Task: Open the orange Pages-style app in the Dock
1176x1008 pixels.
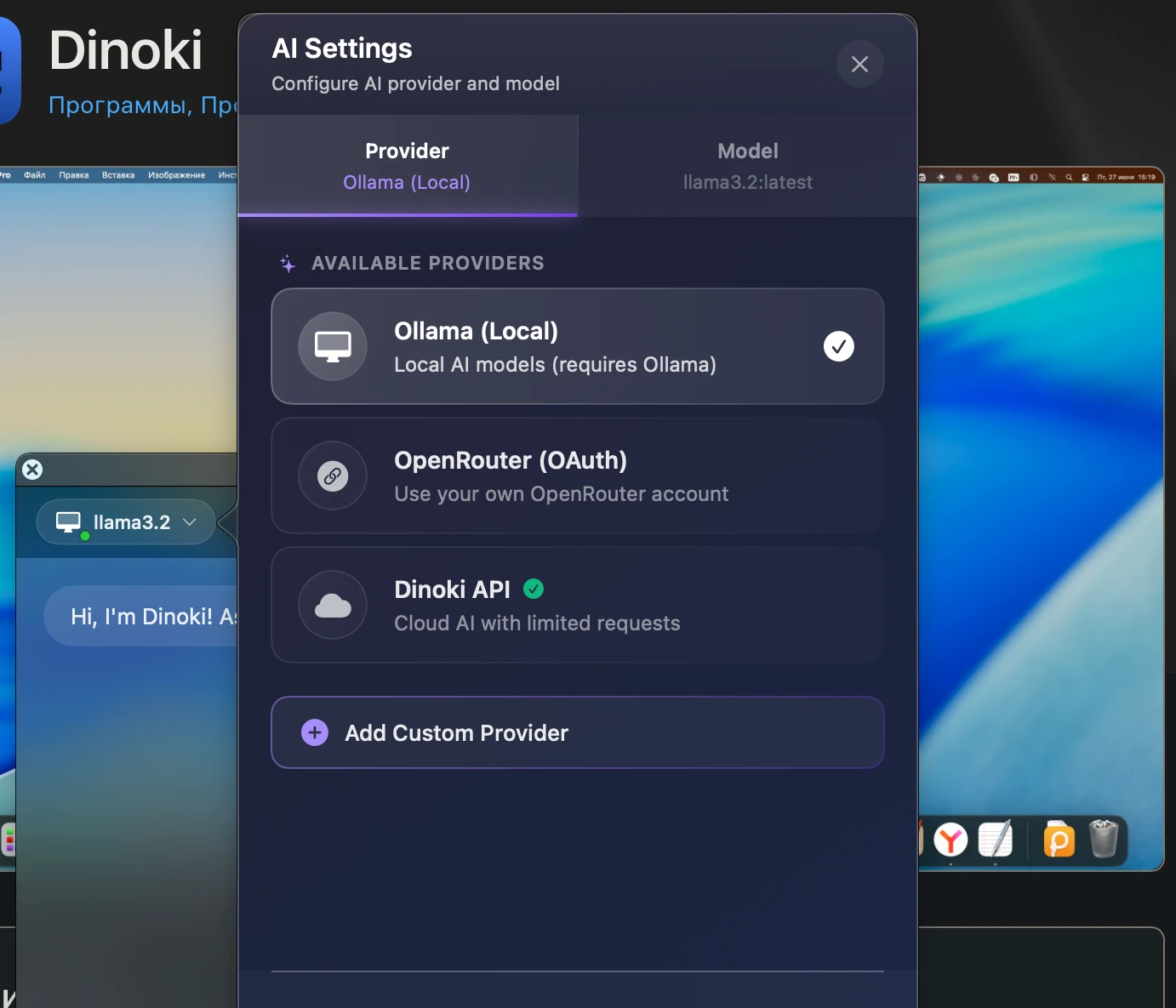Action: click(1059, 840)
